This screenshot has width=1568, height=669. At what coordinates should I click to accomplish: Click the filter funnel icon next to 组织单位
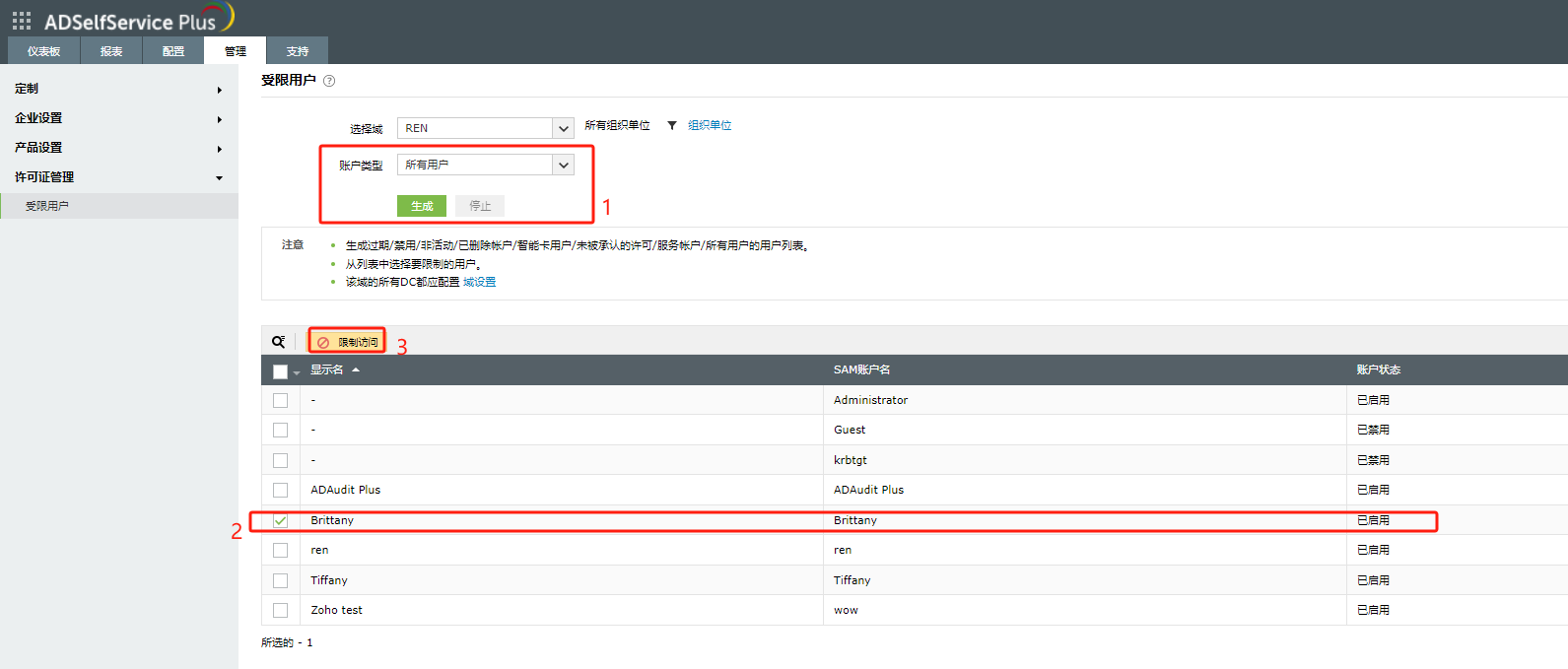[x=672, y=126]
